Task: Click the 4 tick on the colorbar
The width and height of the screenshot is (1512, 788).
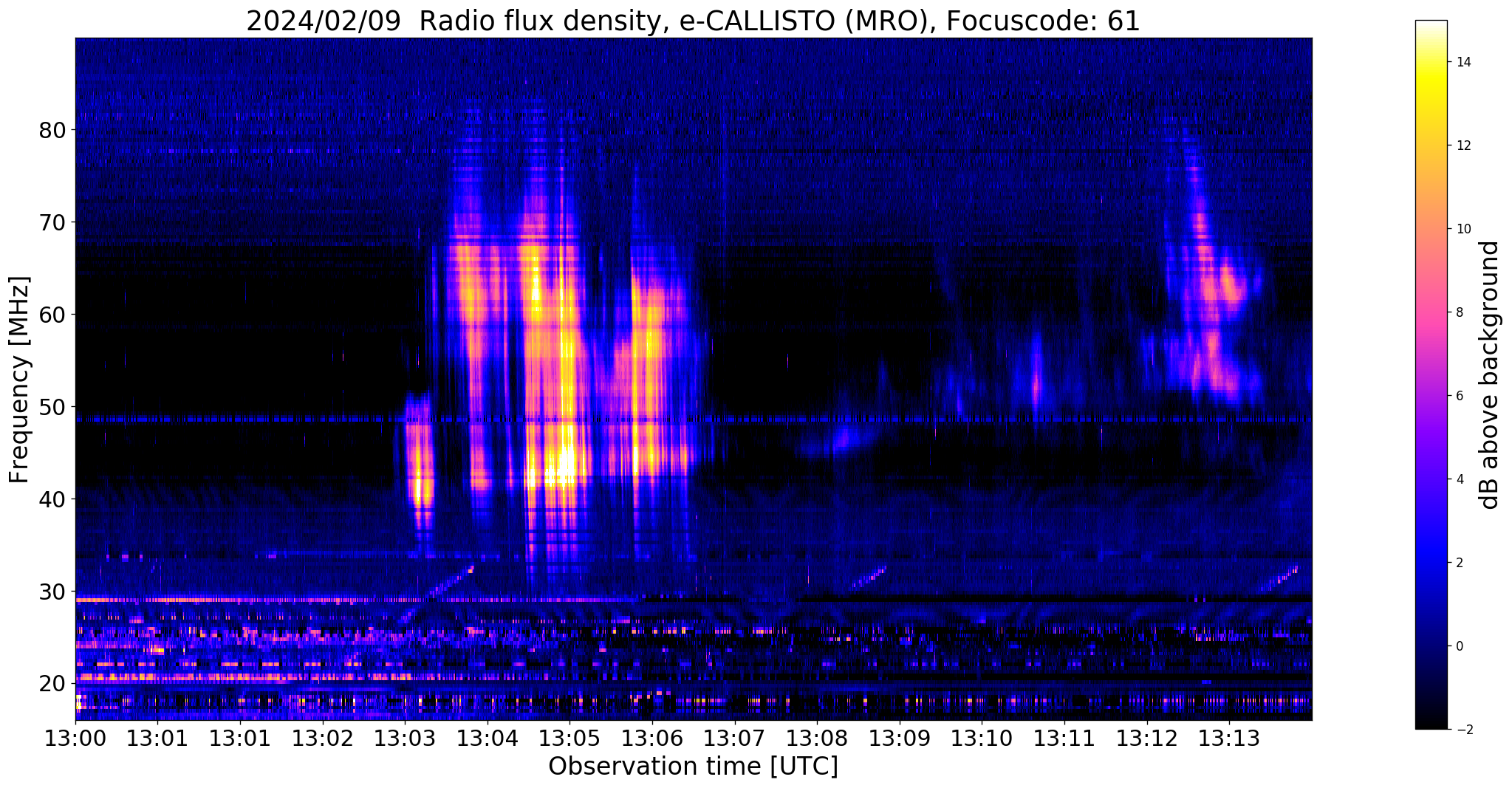Action: pyautogui.click(x=1460, y=479)
